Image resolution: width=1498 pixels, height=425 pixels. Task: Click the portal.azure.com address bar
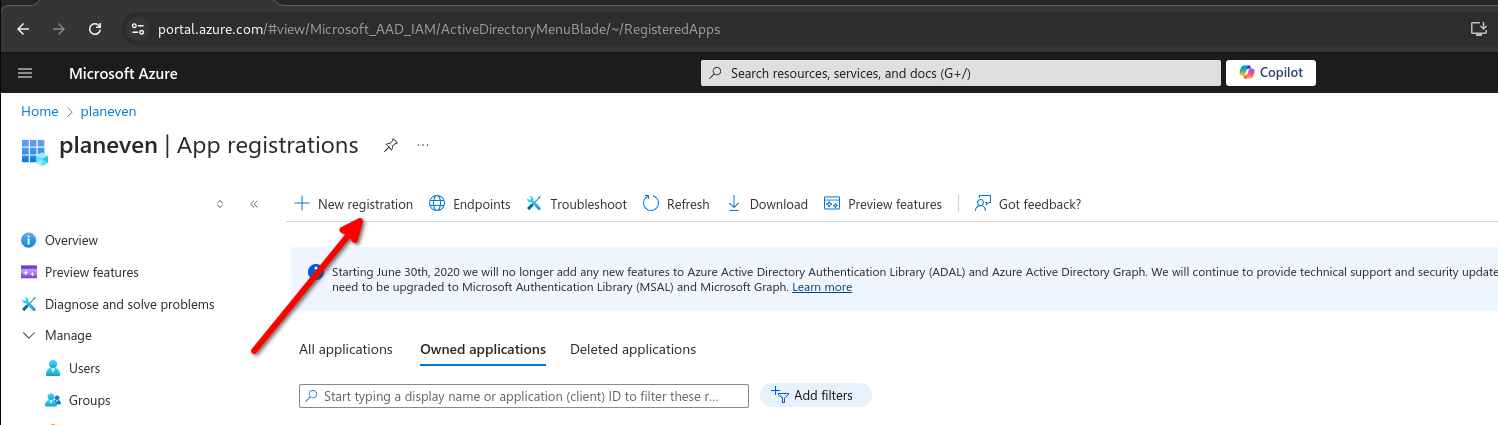(438, 29)
